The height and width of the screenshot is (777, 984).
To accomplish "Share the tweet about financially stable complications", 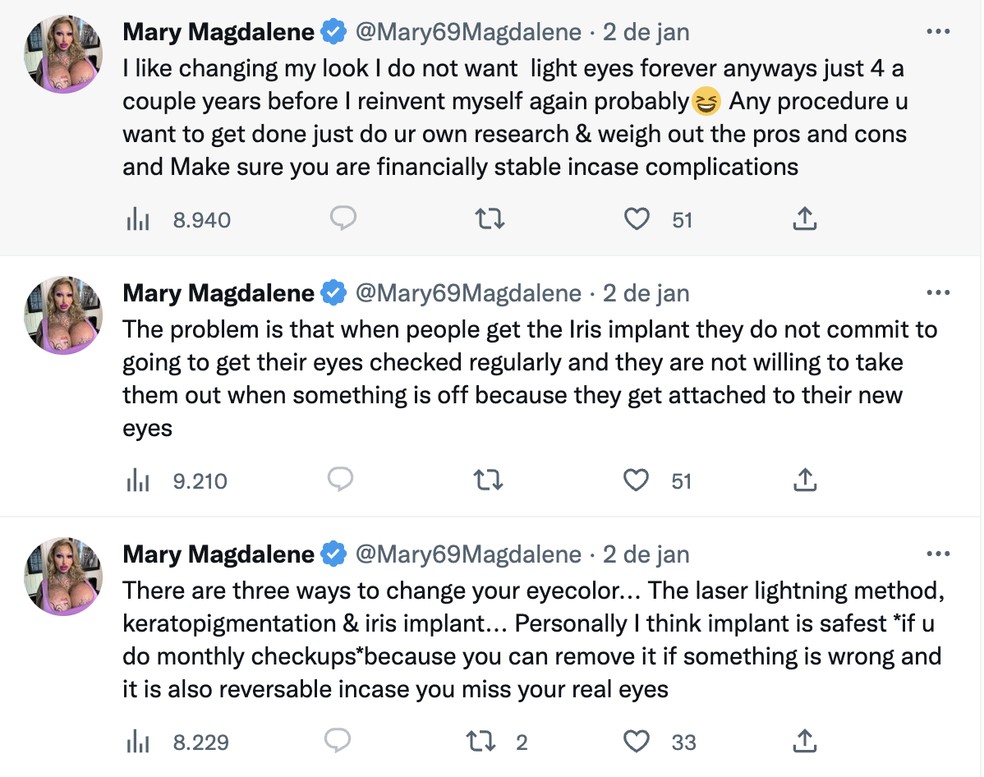I will [x=805, y=219].
